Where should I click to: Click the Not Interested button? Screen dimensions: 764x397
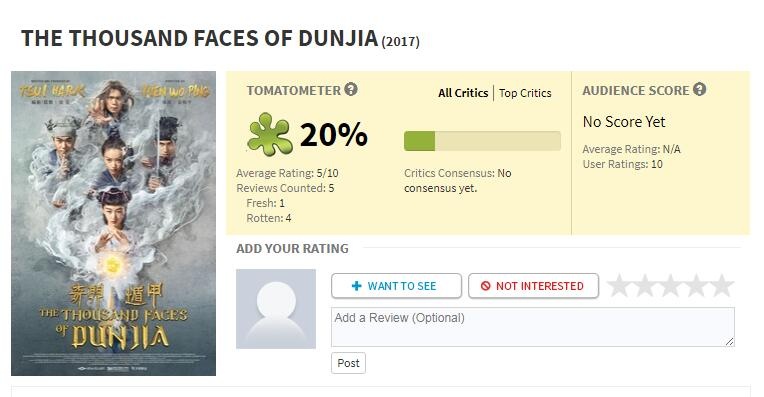534,286
